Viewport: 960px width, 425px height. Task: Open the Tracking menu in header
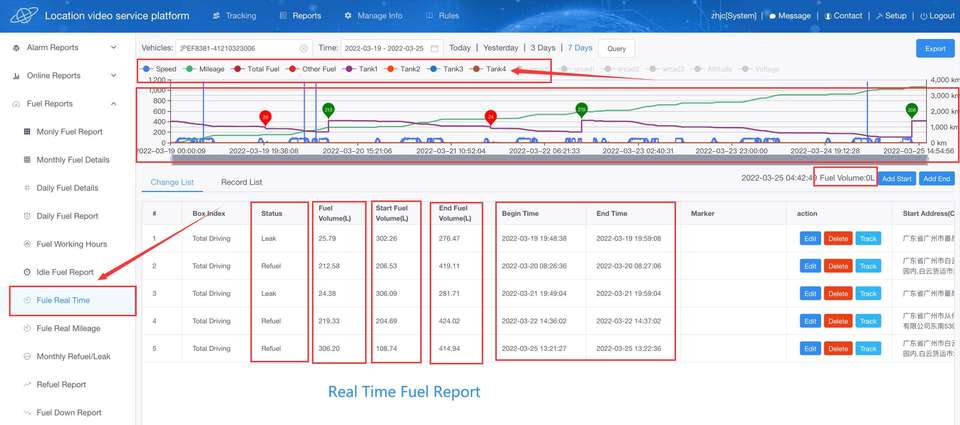click(234, 16)
